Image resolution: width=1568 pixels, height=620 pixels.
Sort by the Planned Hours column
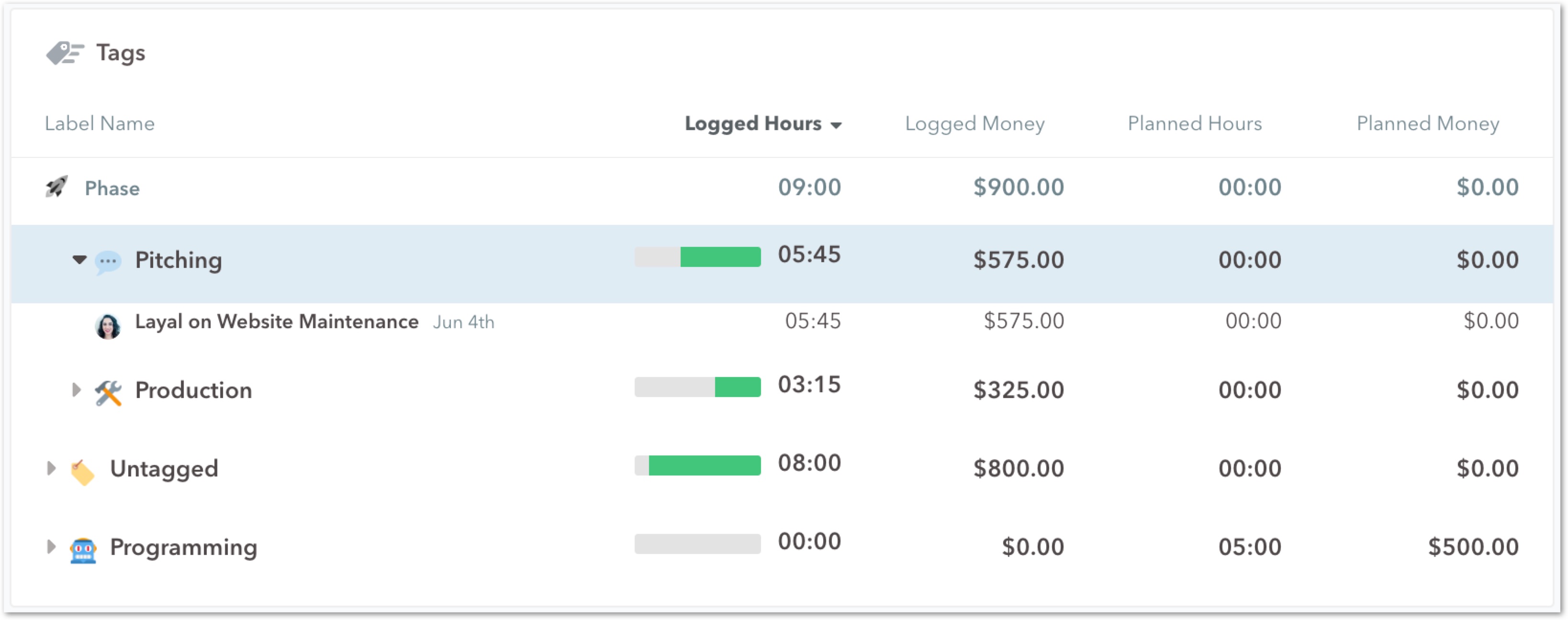[1194, 123]
